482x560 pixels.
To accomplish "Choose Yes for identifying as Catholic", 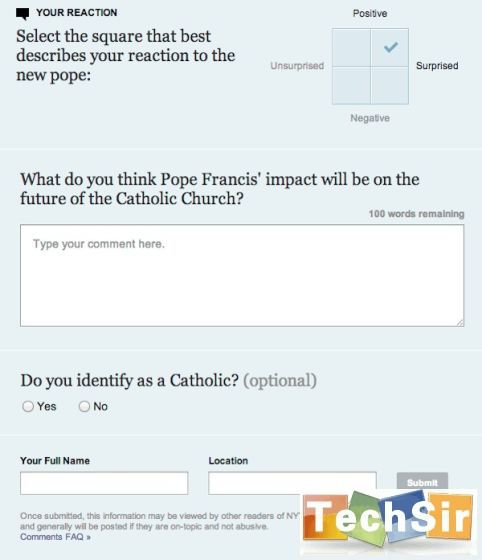I will coord(28,406).
